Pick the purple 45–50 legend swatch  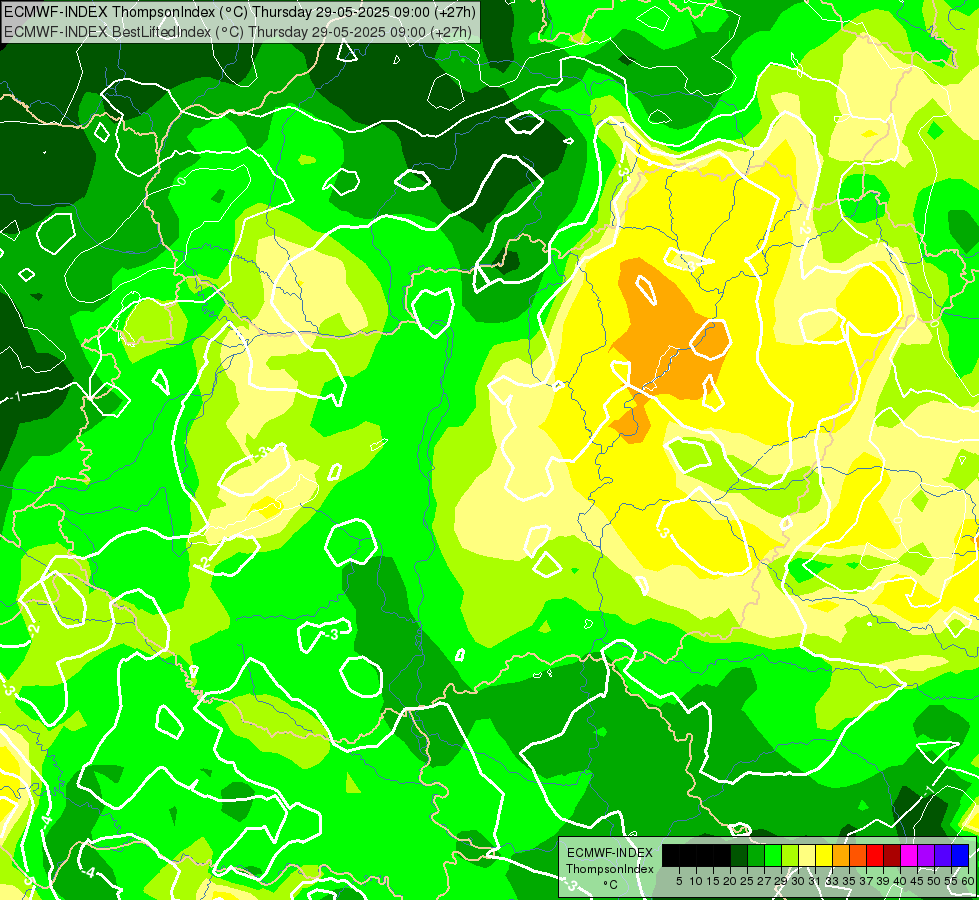926,855
